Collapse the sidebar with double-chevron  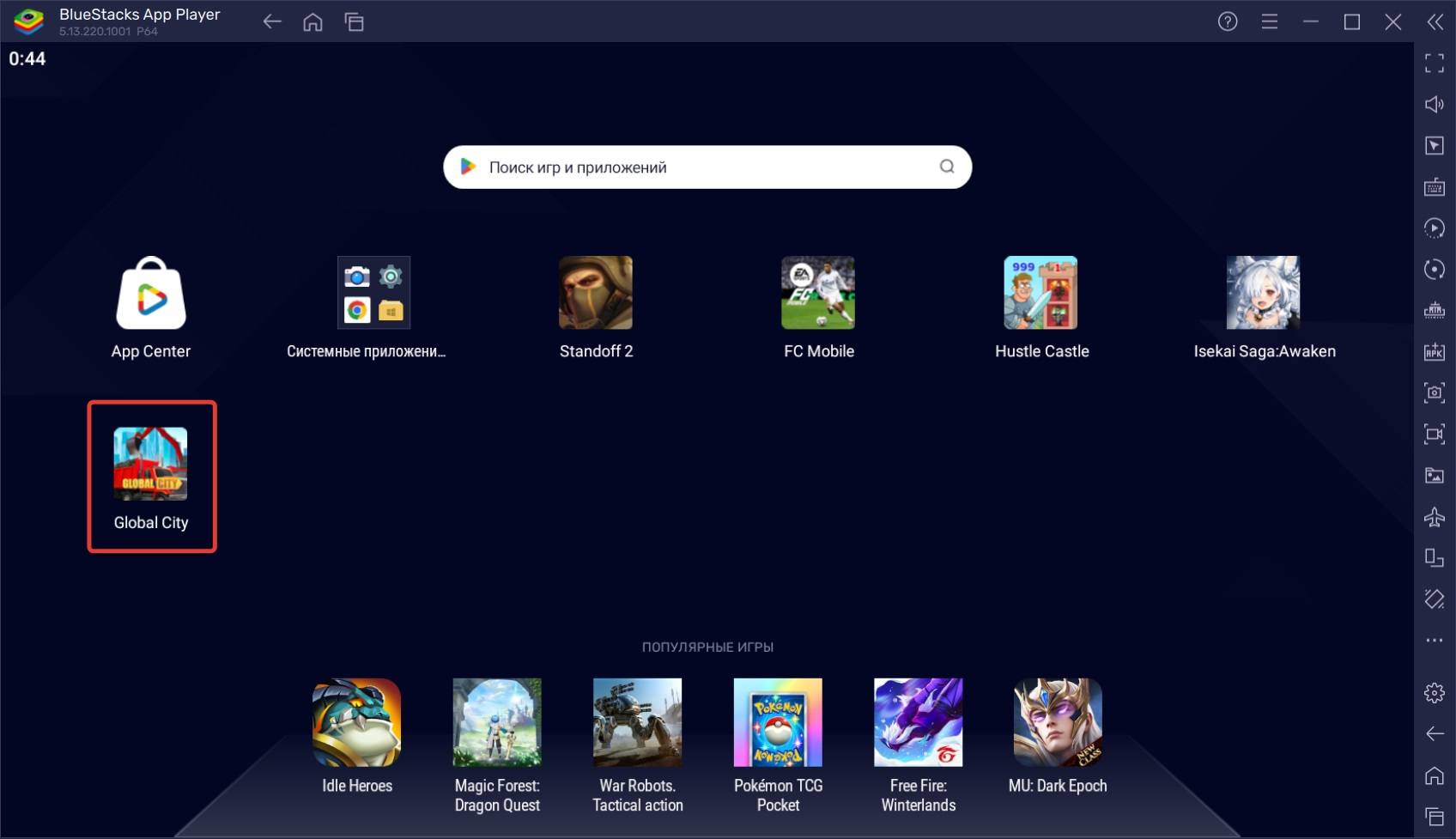pos(1435,22)
